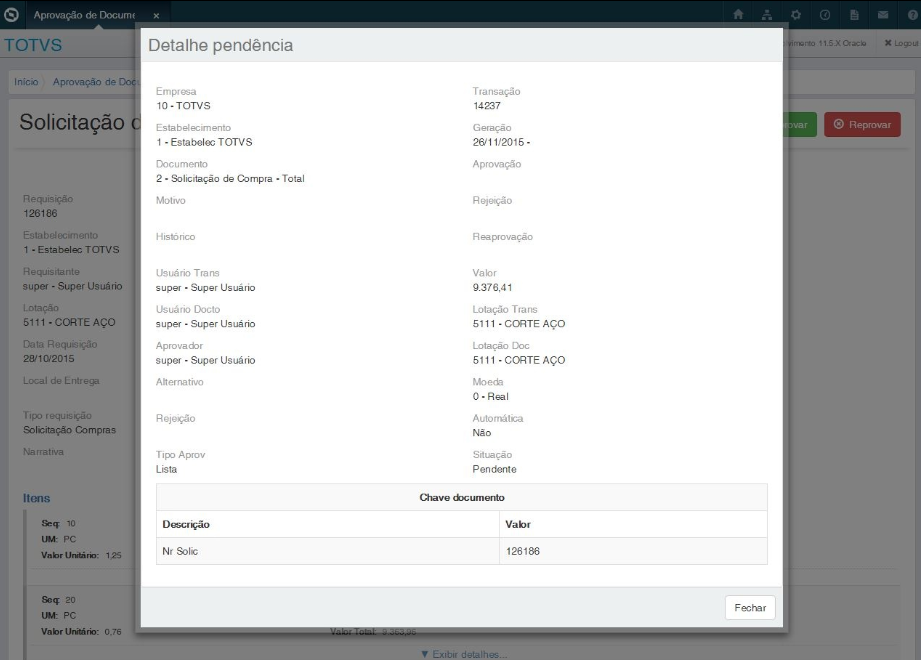
Task: Click the Chave documento table title
Action: 462,497
